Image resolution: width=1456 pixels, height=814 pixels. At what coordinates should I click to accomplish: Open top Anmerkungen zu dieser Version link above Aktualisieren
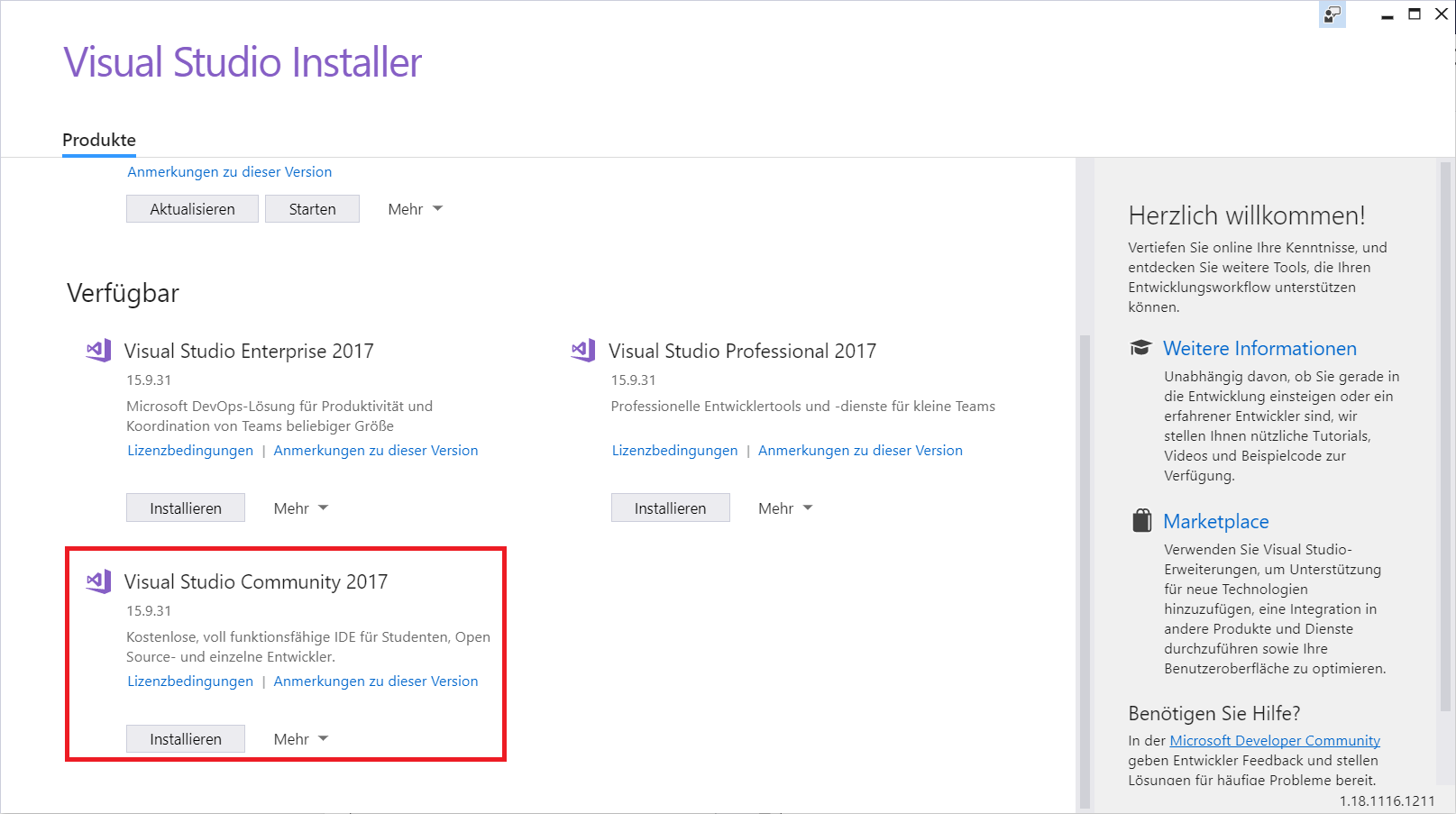click(x=229, y=172)
